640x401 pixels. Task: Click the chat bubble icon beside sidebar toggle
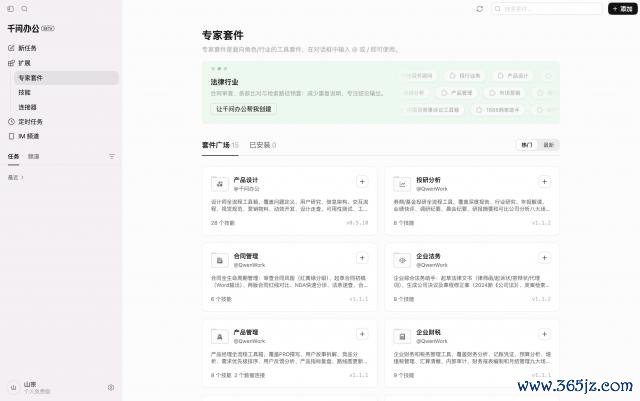(x=24, y=9)
